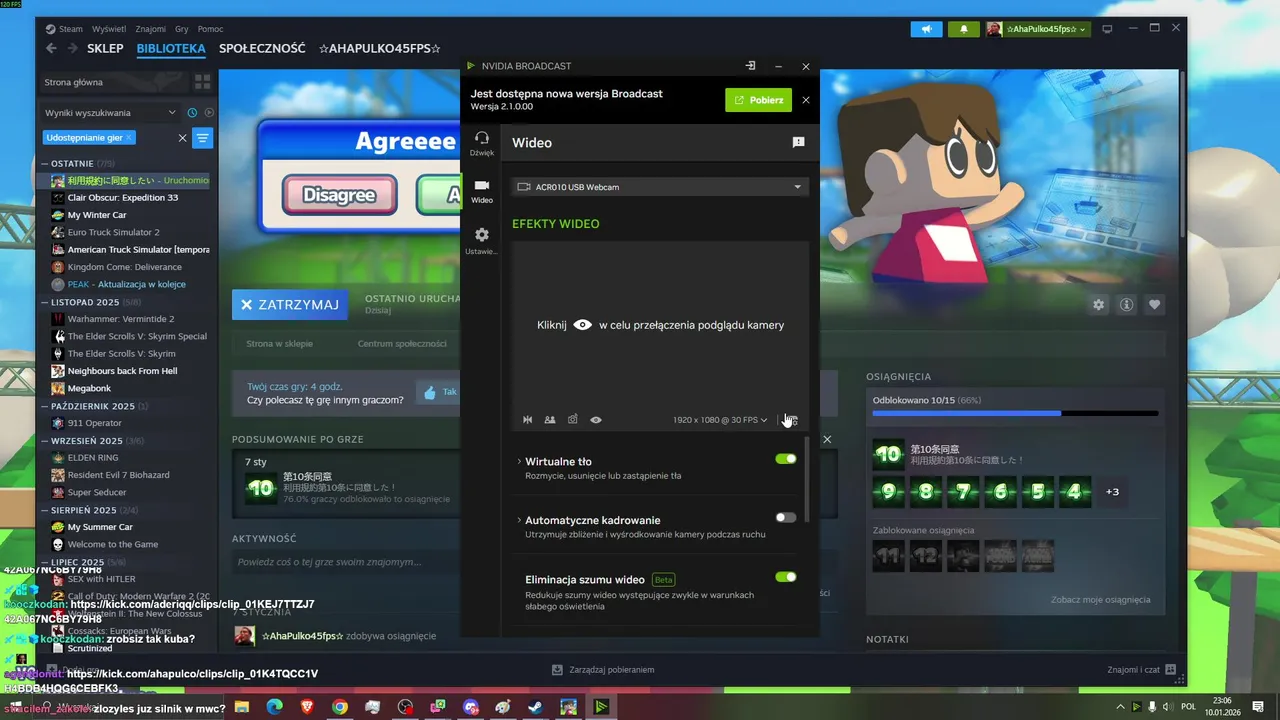This screenshot has width=1280, height=720.
Task: Open the Wyniki wyszukiwania filter dropdown
Action: tap(110, 113)
